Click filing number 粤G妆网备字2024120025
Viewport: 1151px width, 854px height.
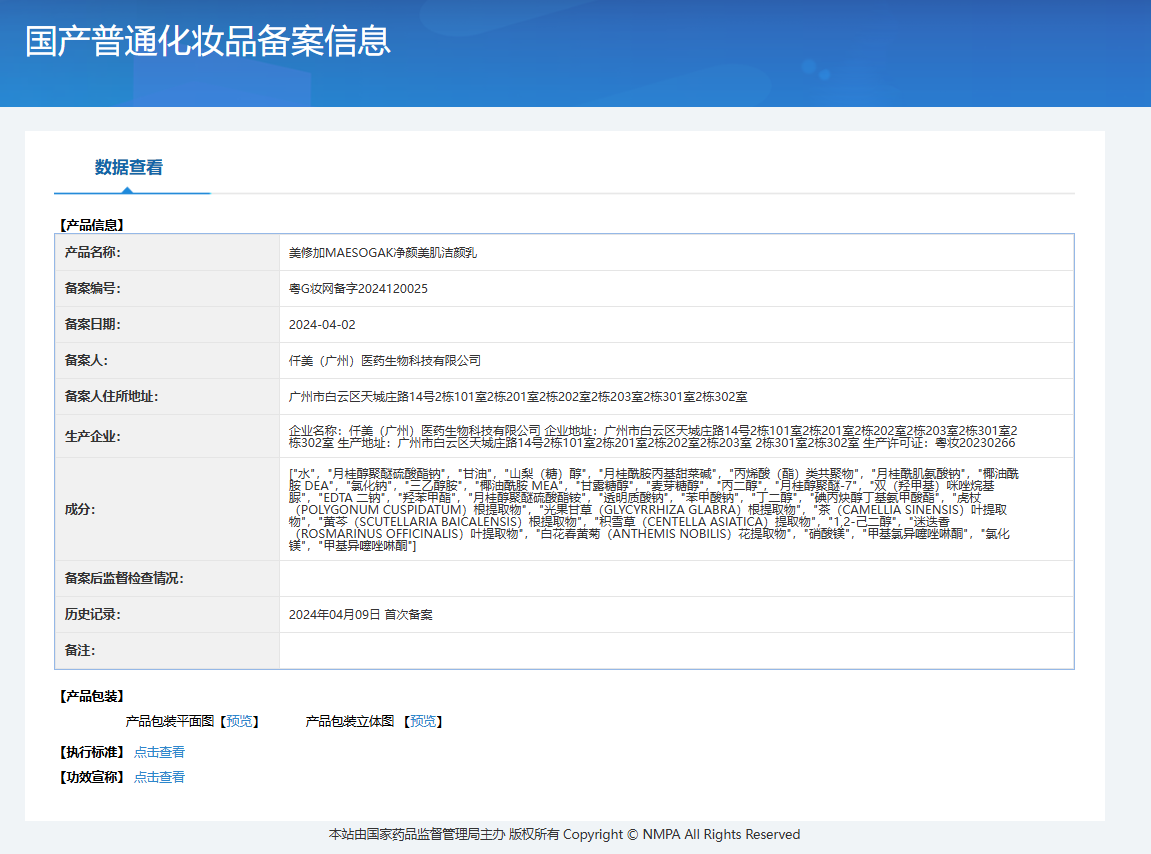point(358,289)
